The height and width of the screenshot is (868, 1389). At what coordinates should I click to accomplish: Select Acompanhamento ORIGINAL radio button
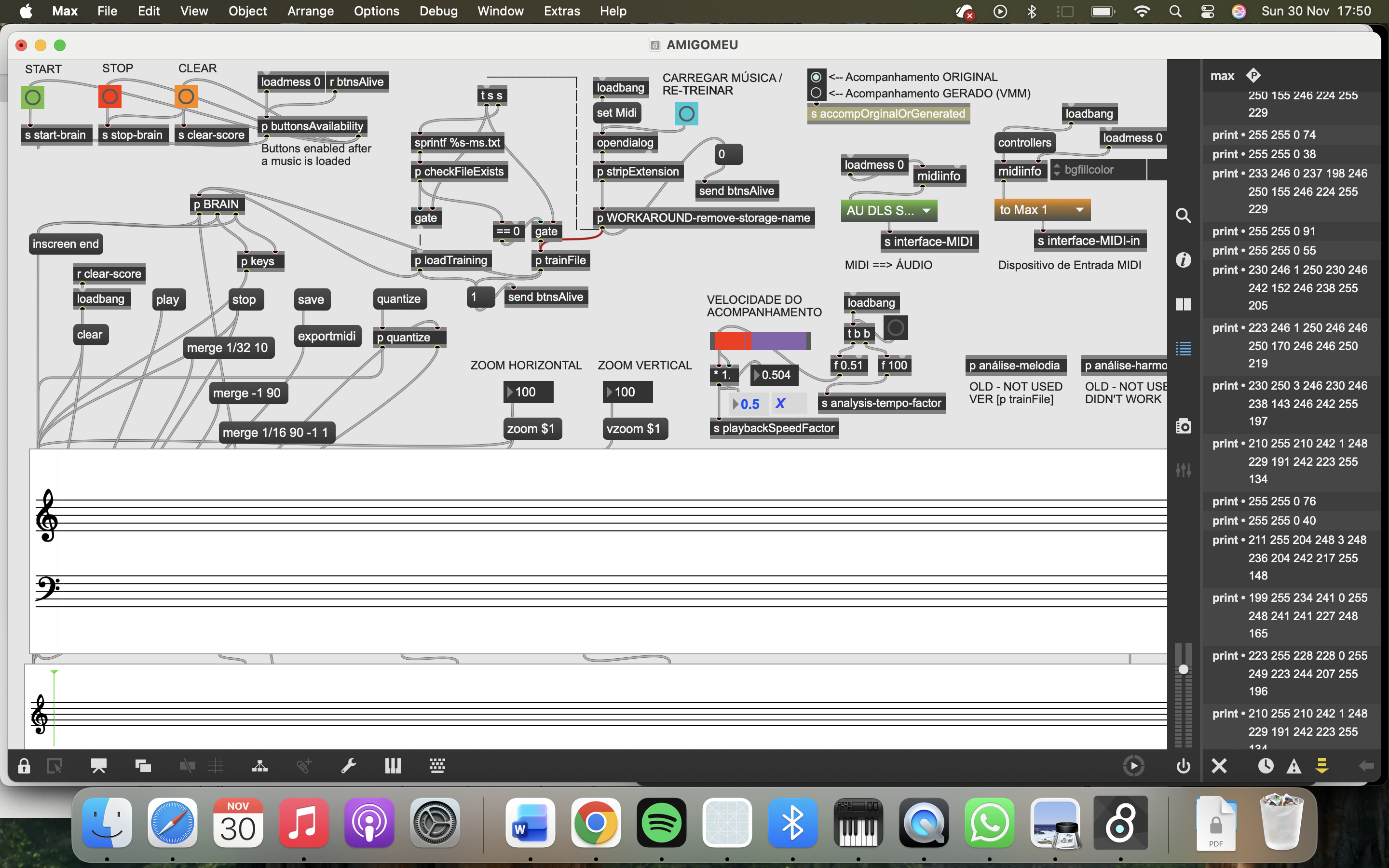[816, 77]
